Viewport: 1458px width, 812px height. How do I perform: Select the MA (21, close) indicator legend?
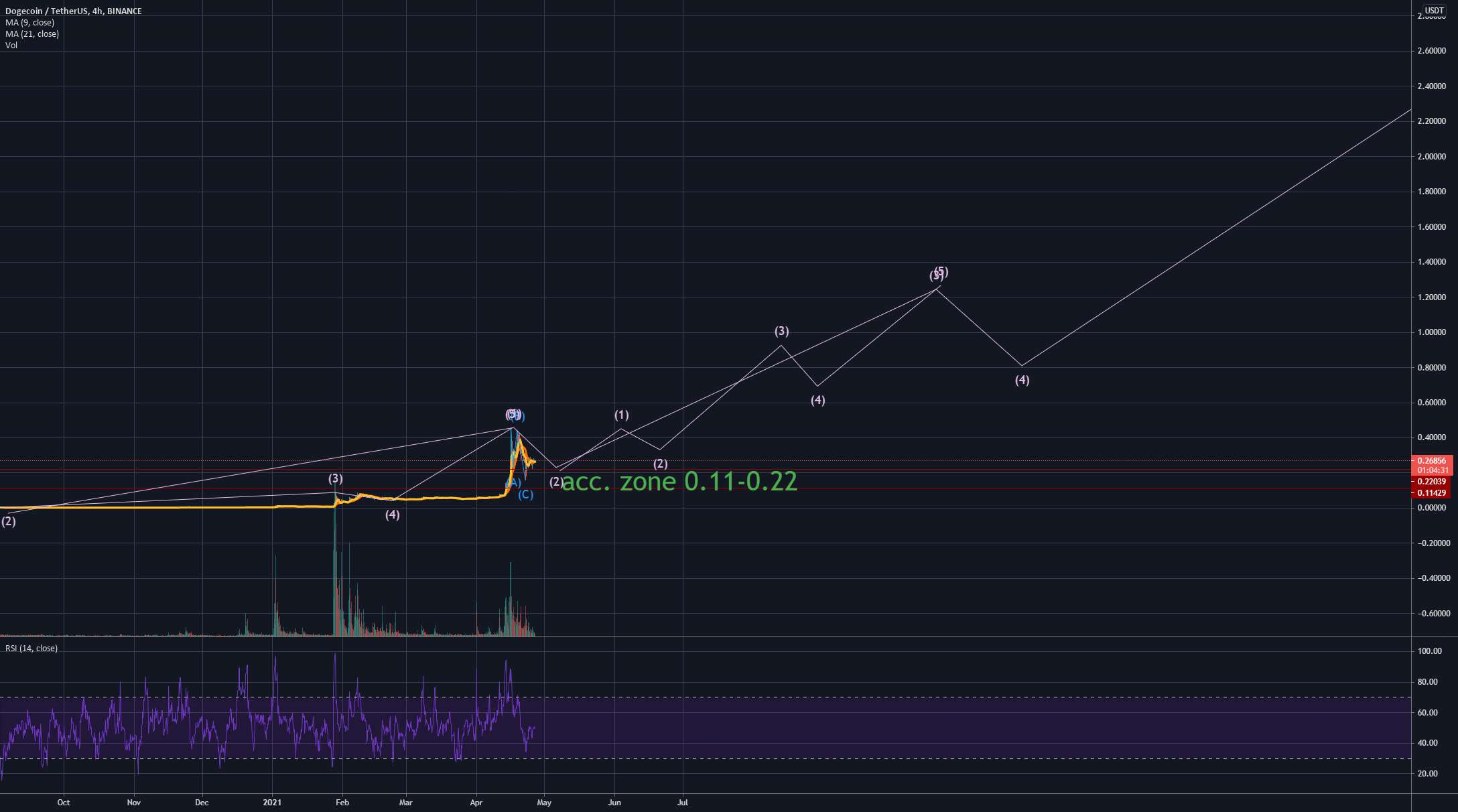tap(32, 34)
